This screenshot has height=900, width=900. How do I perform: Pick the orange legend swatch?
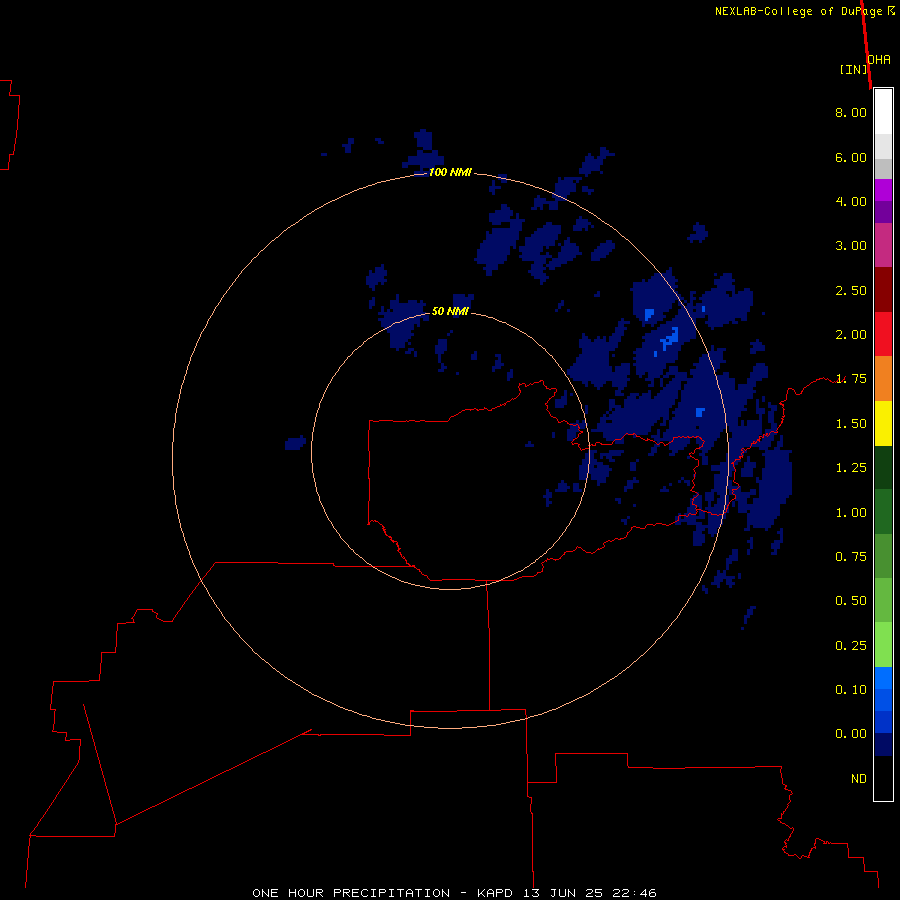pos(883,379)
